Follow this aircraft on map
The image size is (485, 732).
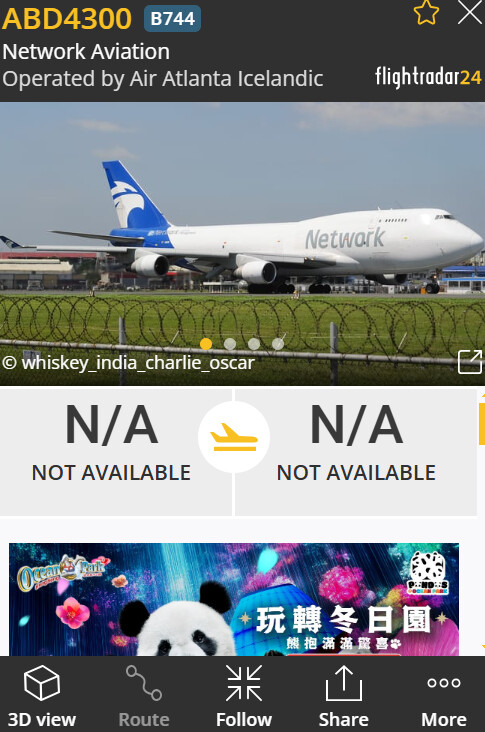[244, 696]
